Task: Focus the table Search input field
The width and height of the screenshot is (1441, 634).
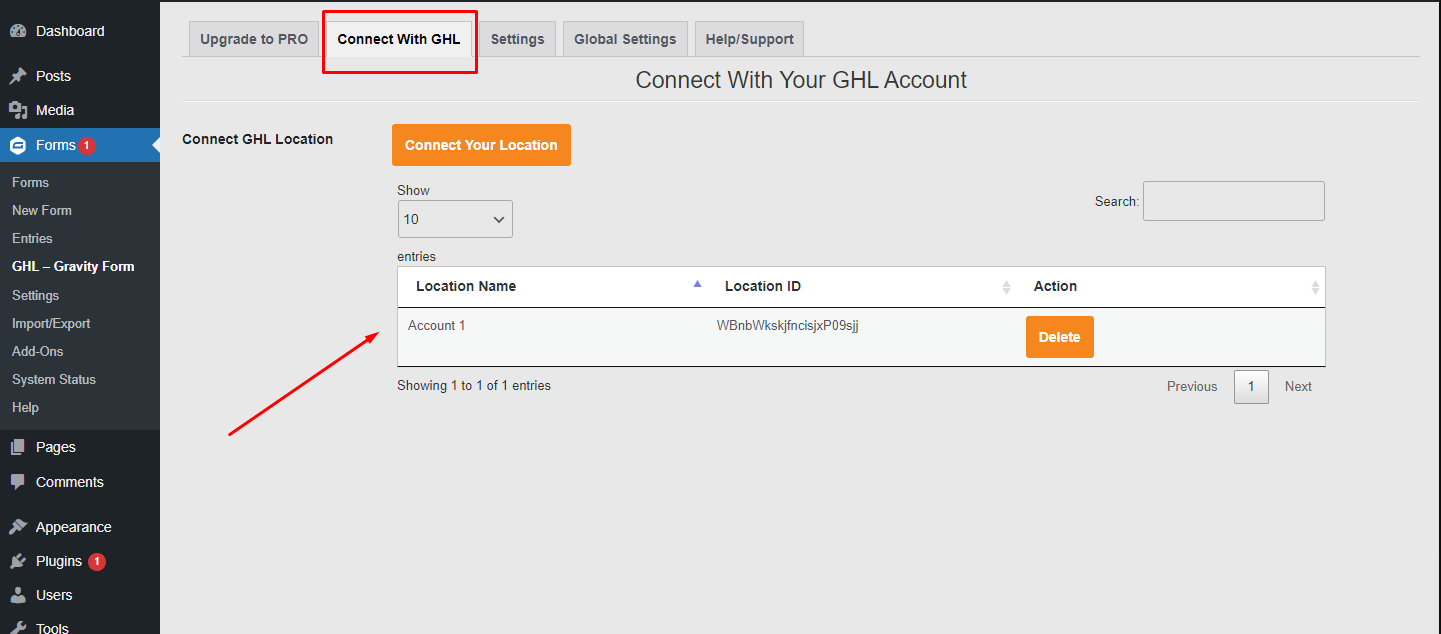Action: tap(1234, 201)
